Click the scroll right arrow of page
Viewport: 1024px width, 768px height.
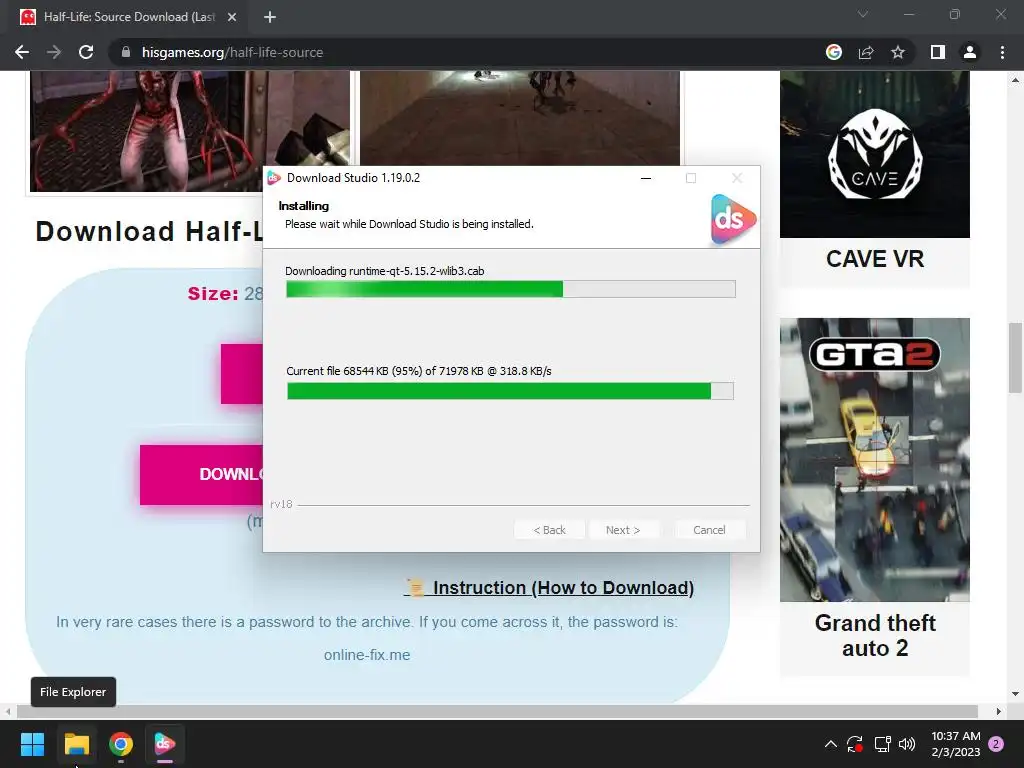point(999,711)
